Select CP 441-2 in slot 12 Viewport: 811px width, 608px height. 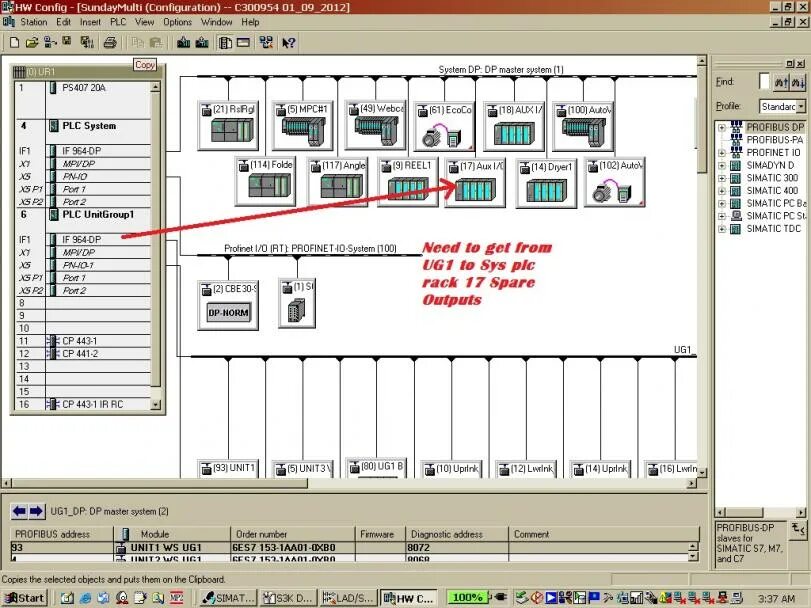83,354
